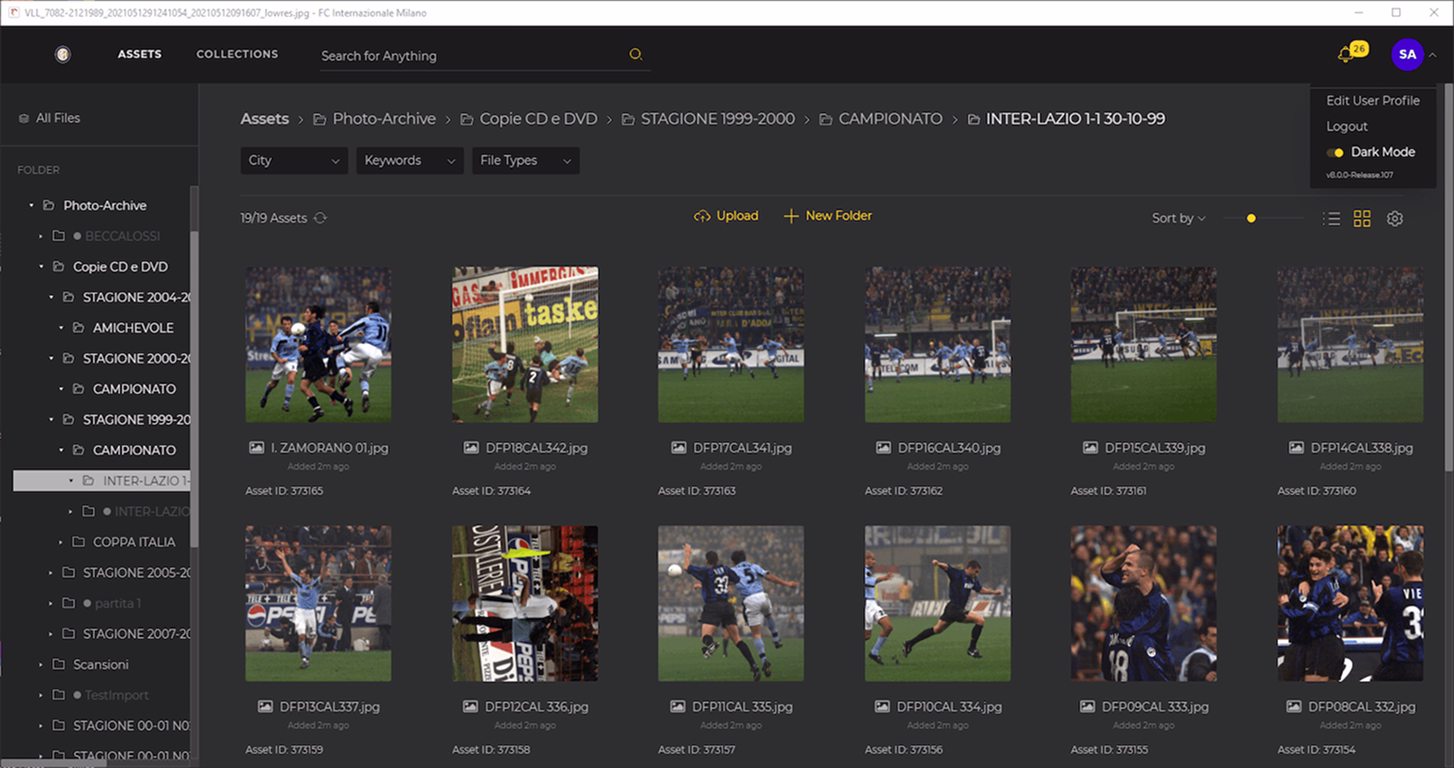This screenshot has height=768, width=1454.
Task: Click the image icon beside DFP14CAL338.jpg
Action: (1296, 448)
